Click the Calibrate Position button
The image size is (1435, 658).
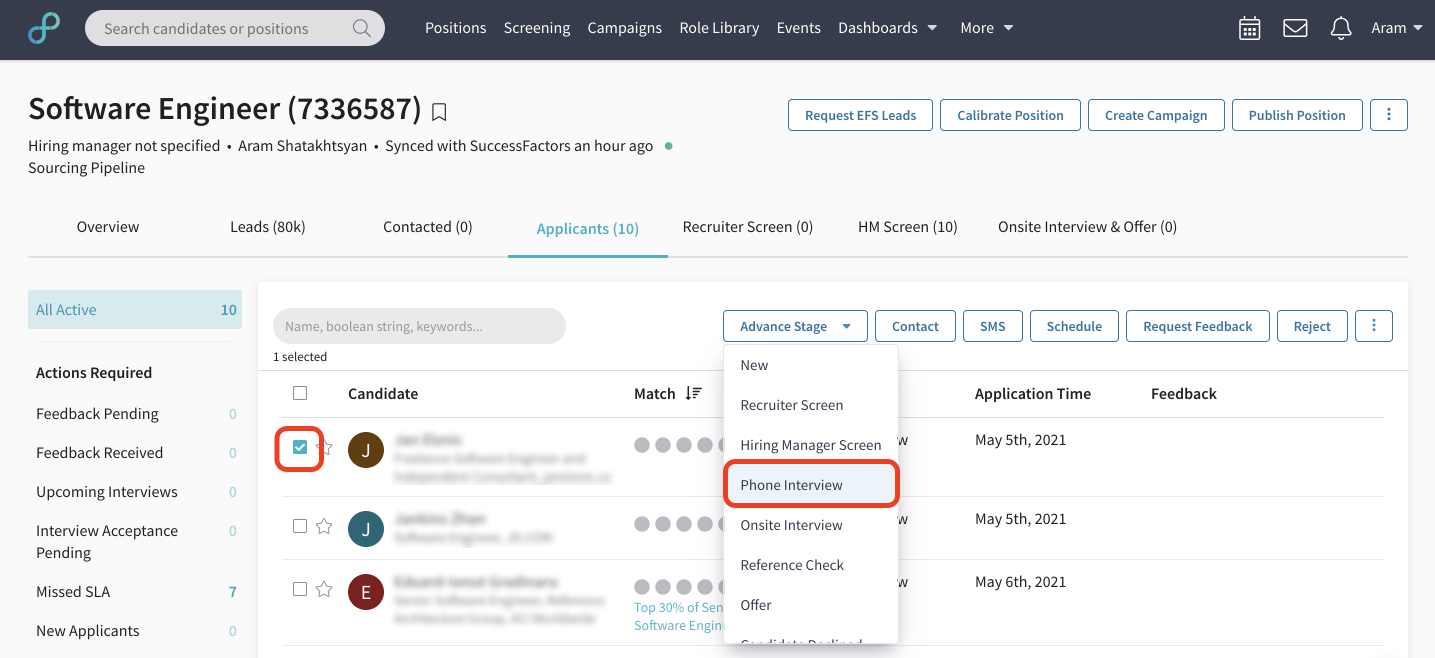tap(1010, 115)
